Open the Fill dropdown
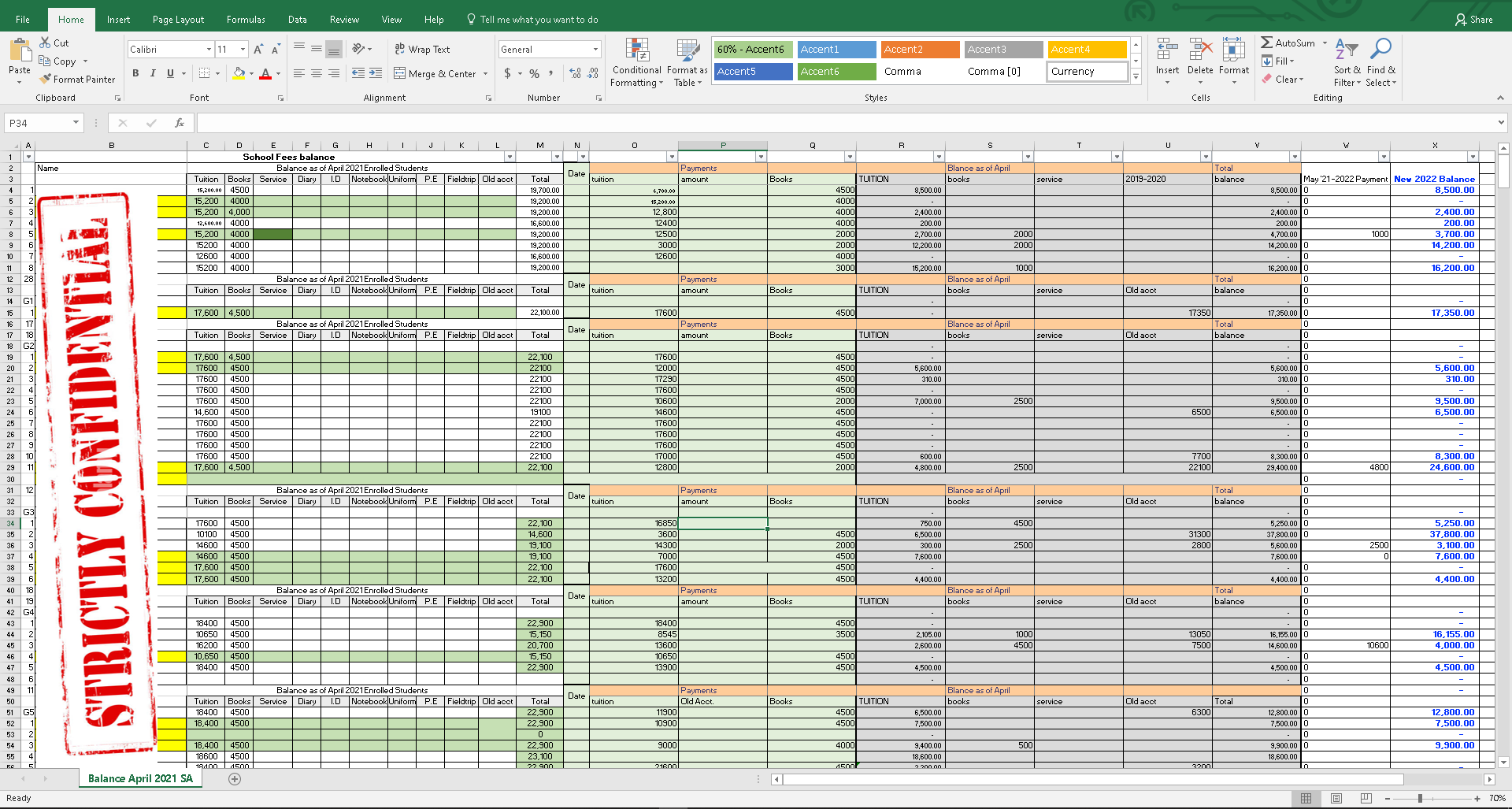 click(x=1279, y=61)
